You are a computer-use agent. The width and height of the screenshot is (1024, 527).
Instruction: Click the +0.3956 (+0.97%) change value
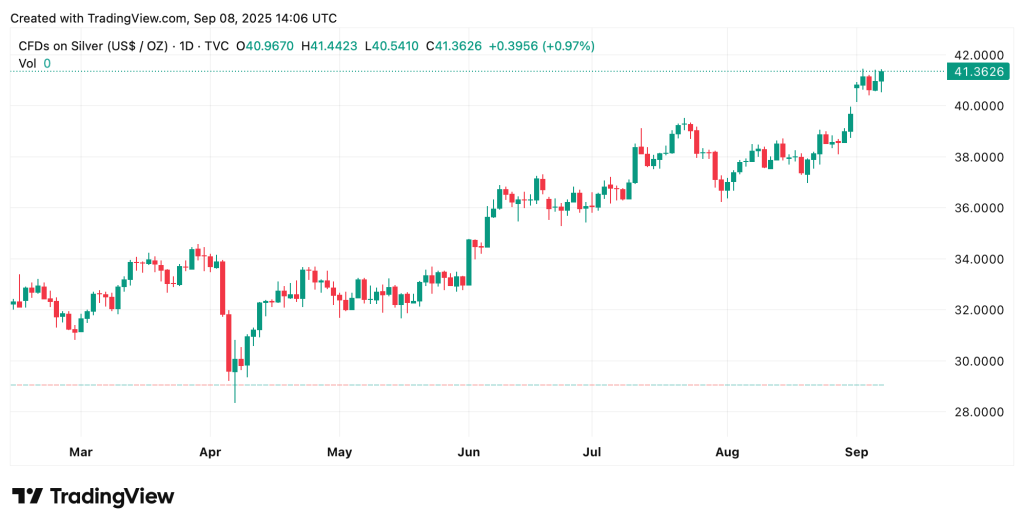pyautogui.click(x=545, y=46)
